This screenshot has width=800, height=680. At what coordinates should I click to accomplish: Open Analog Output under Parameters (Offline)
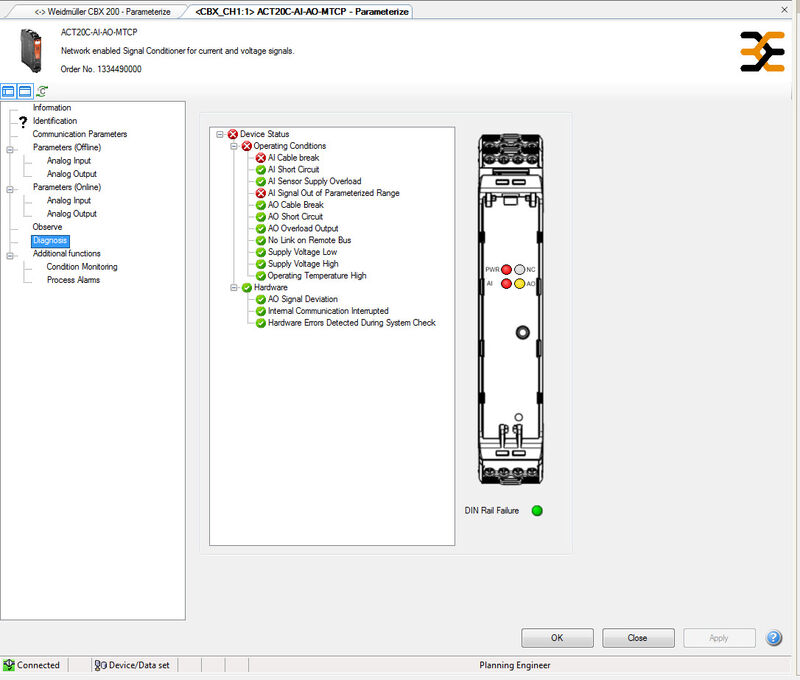click(x=72, y=174)
